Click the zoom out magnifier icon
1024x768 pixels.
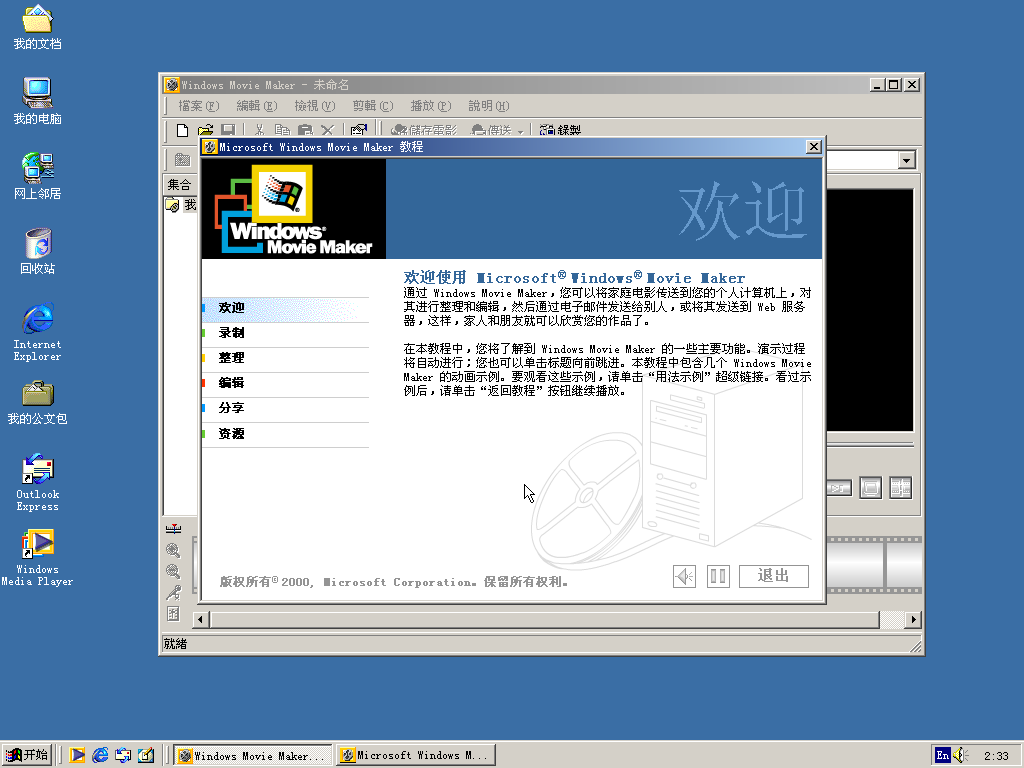pyautogui.click(x=173, y=571)
